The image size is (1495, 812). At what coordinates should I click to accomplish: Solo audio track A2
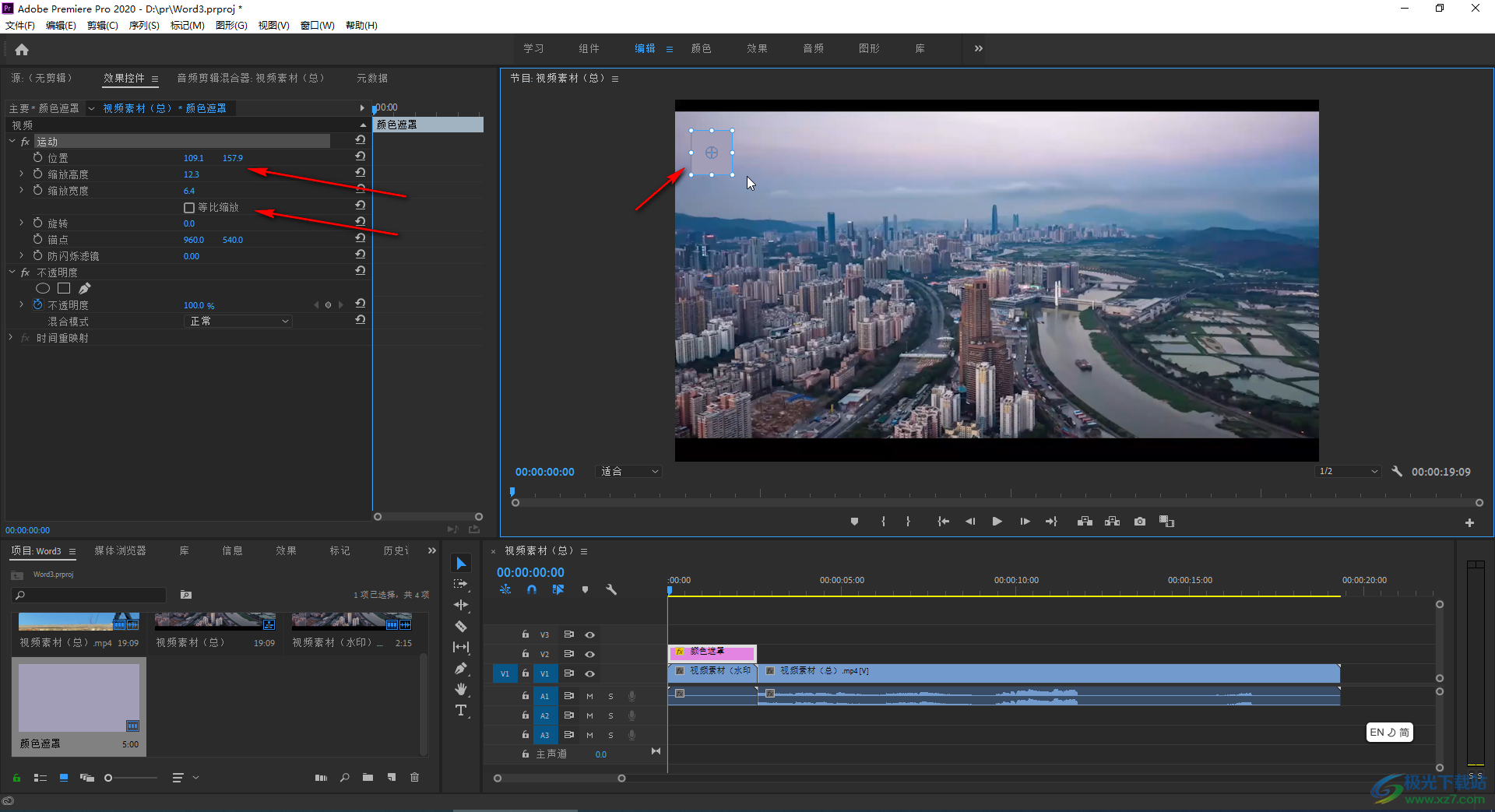610,715
